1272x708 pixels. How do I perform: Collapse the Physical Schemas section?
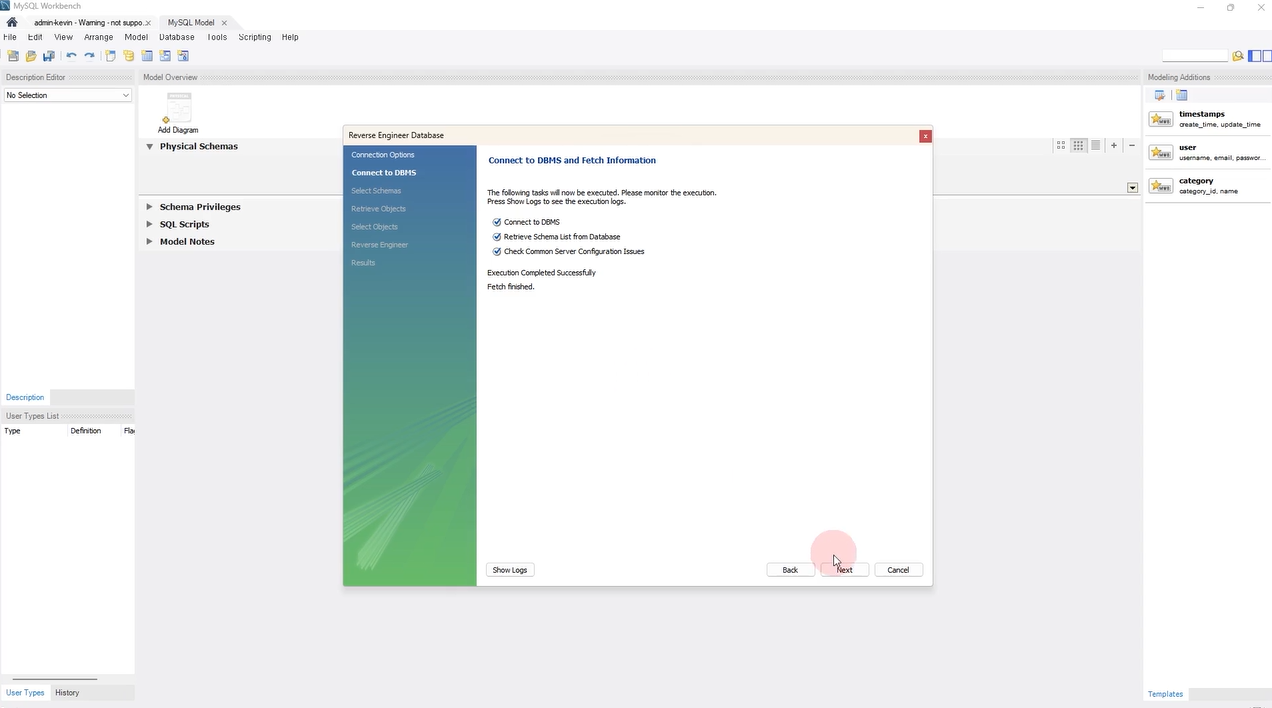[x=150, y=146]
